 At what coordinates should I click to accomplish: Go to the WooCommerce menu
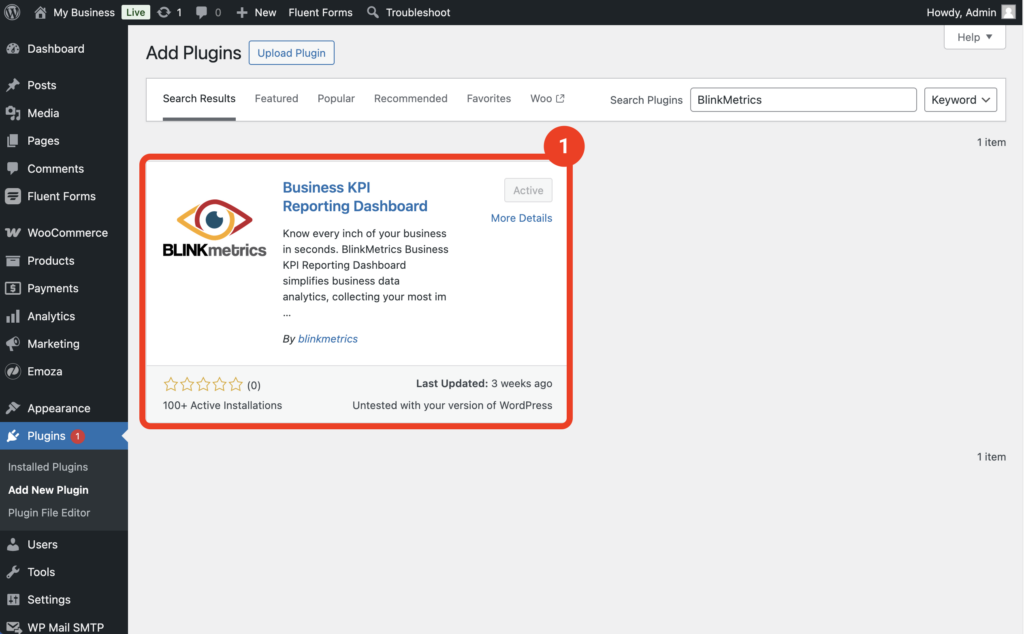67,233
